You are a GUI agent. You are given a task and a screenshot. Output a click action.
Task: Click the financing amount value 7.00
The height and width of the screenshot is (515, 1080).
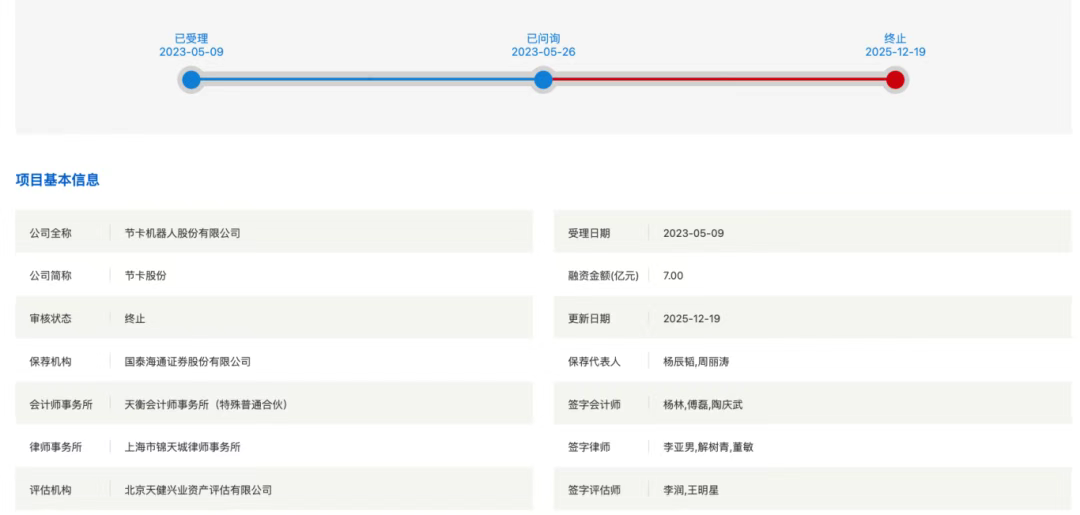click(673, 276)
